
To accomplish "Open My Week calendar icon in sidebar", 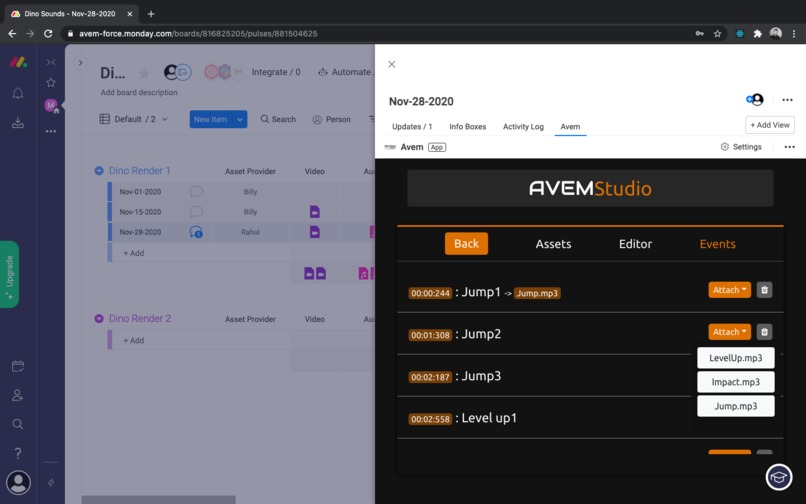I will [18, 366].
